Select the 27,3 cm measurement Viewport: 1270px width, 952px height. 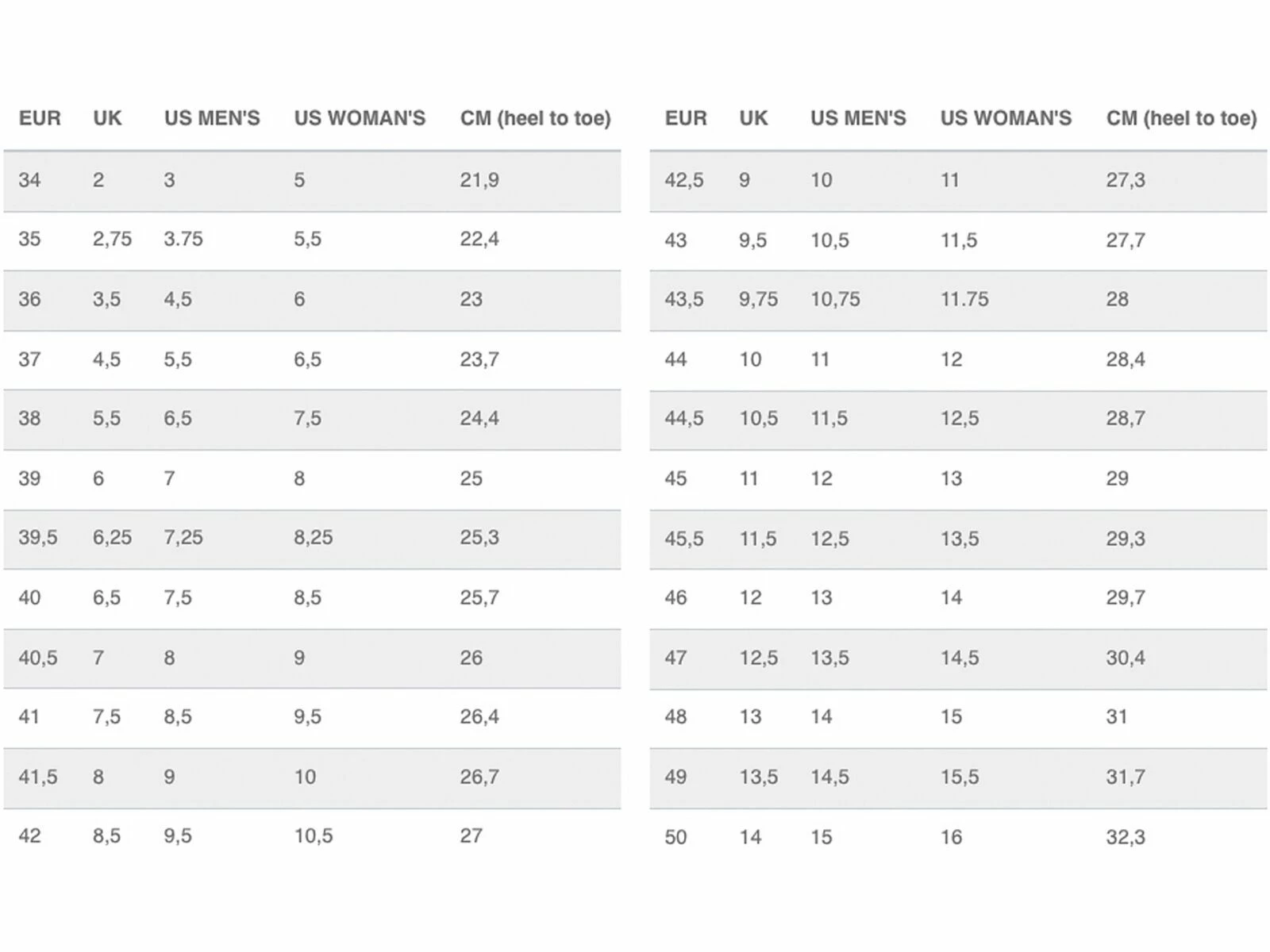click(1126, 180)
